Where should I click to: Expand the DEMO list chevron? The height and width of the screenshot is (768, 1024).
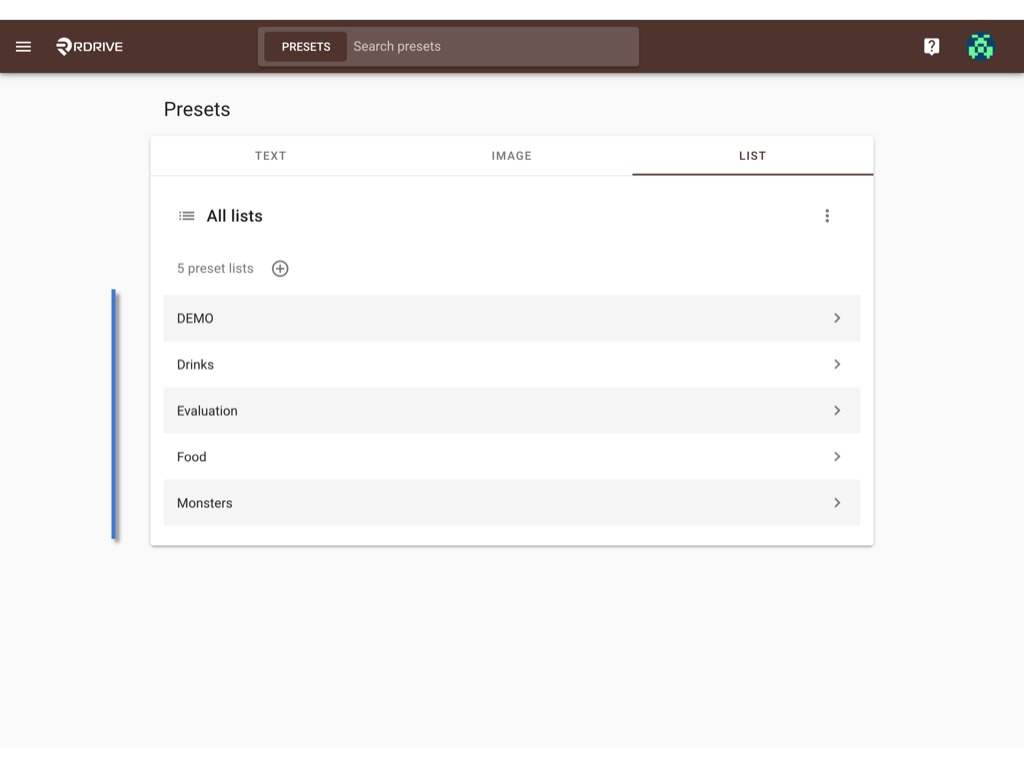point(837,318)
